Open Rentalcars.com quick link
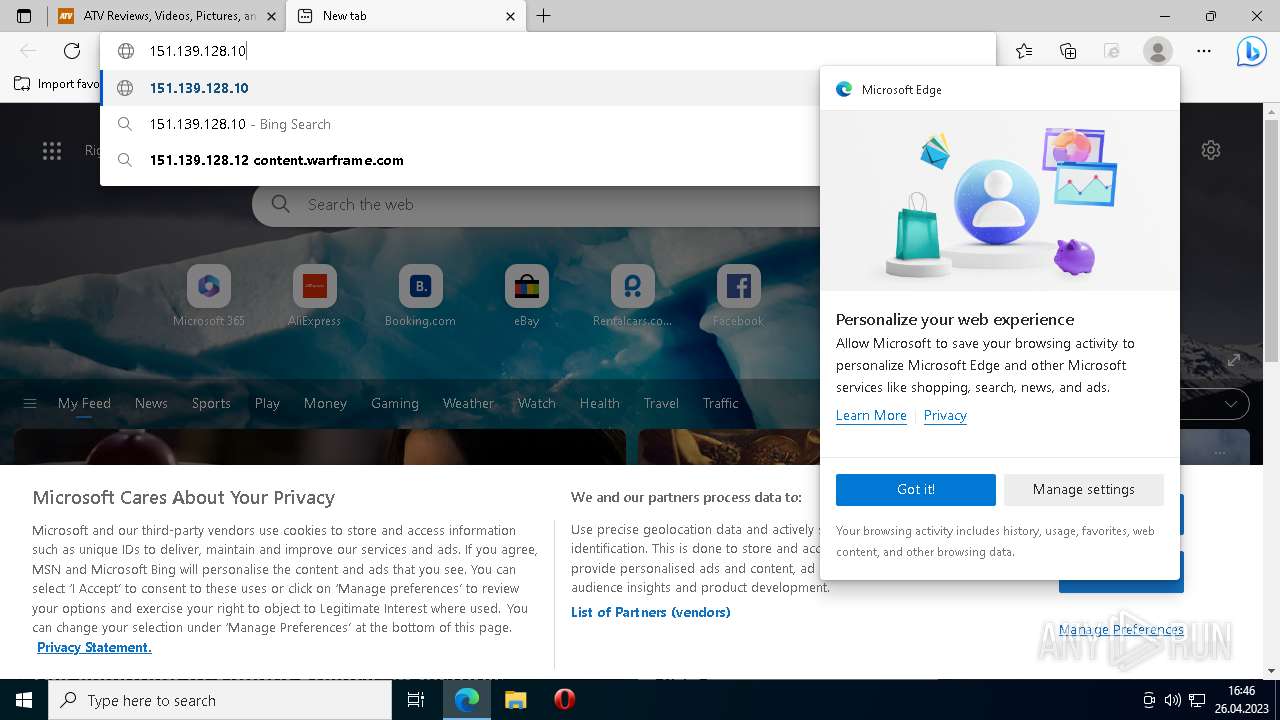 click(632, 296)
